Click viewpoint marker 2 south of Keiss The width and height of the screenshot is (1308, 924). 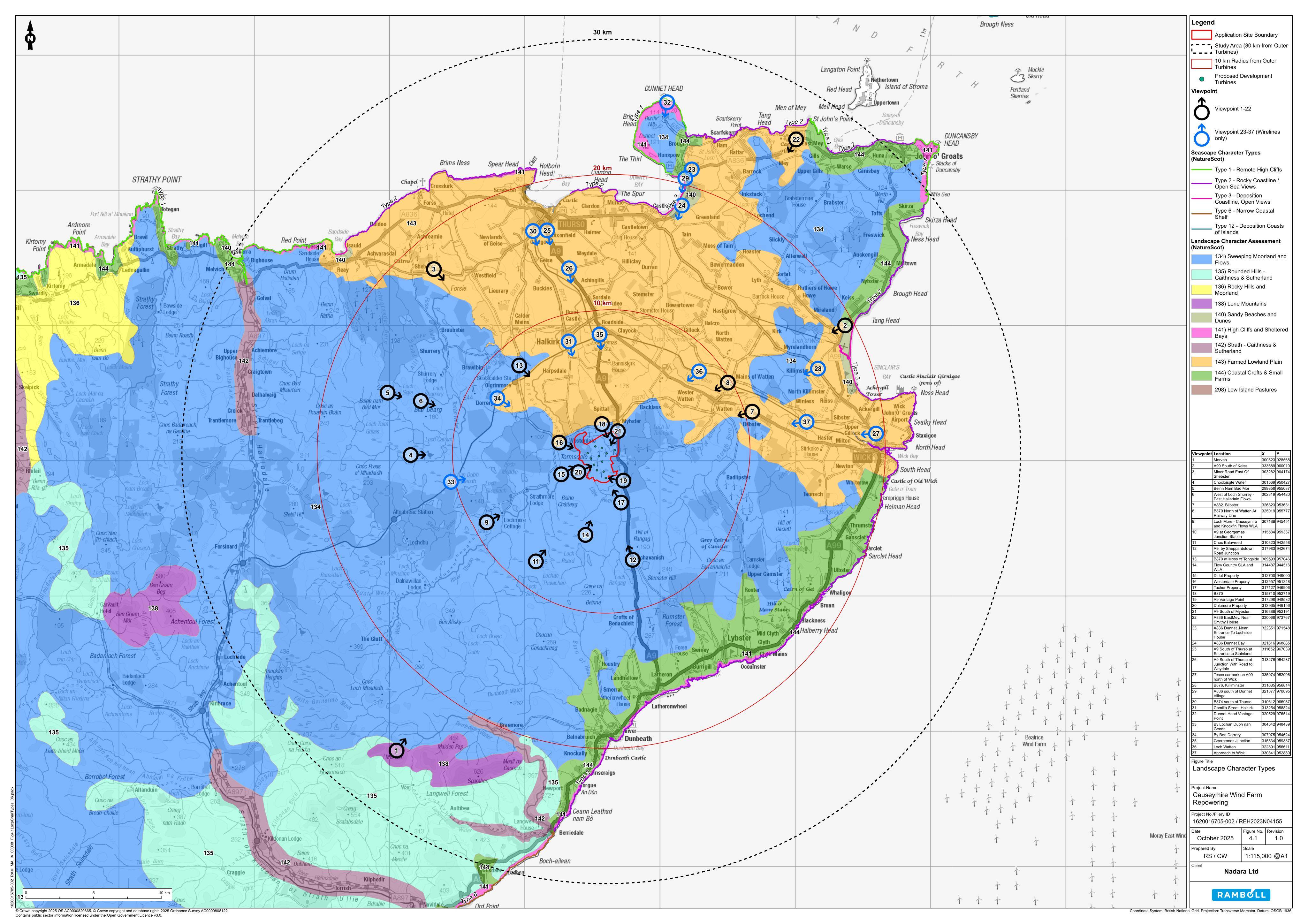[x=845, y=326]
